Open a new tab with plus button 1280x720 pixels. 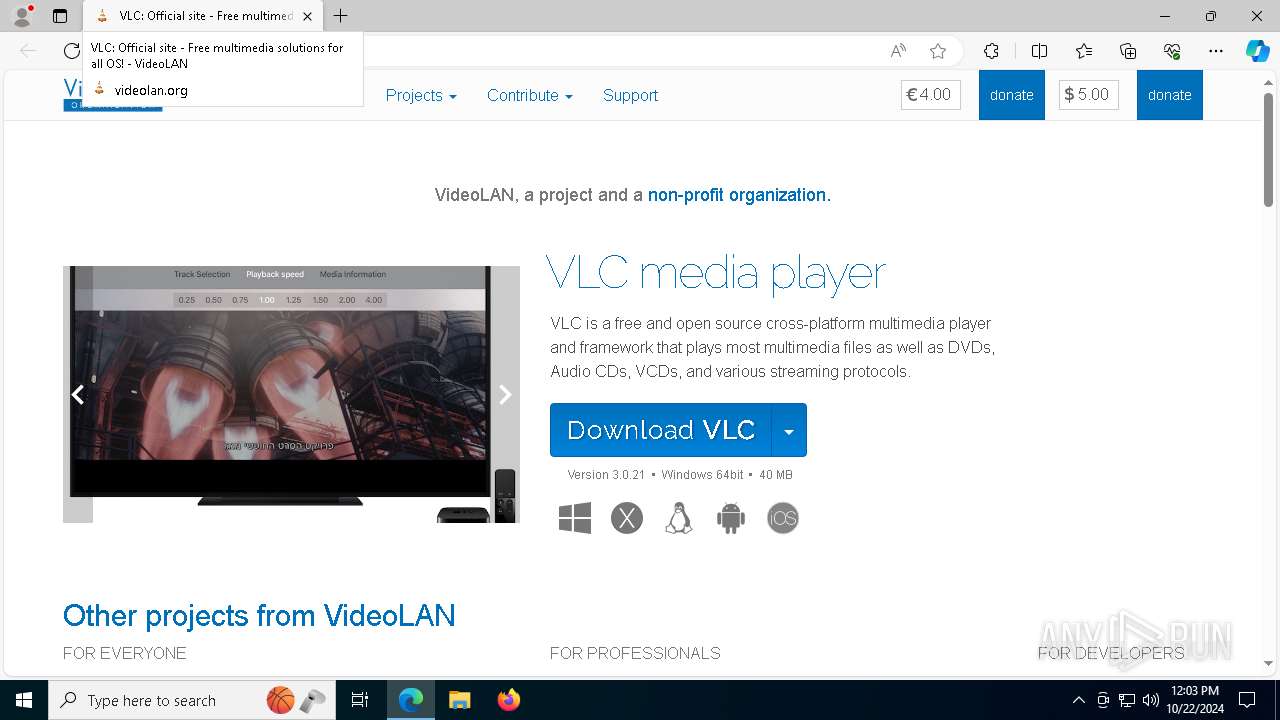pos(341,16)
